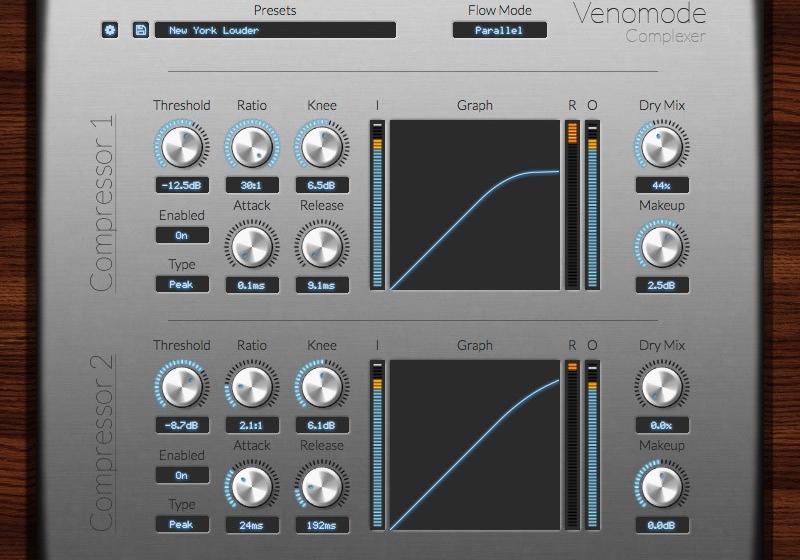
Task: Select the 0.0% dry mix value field
Action: point(662,425)
